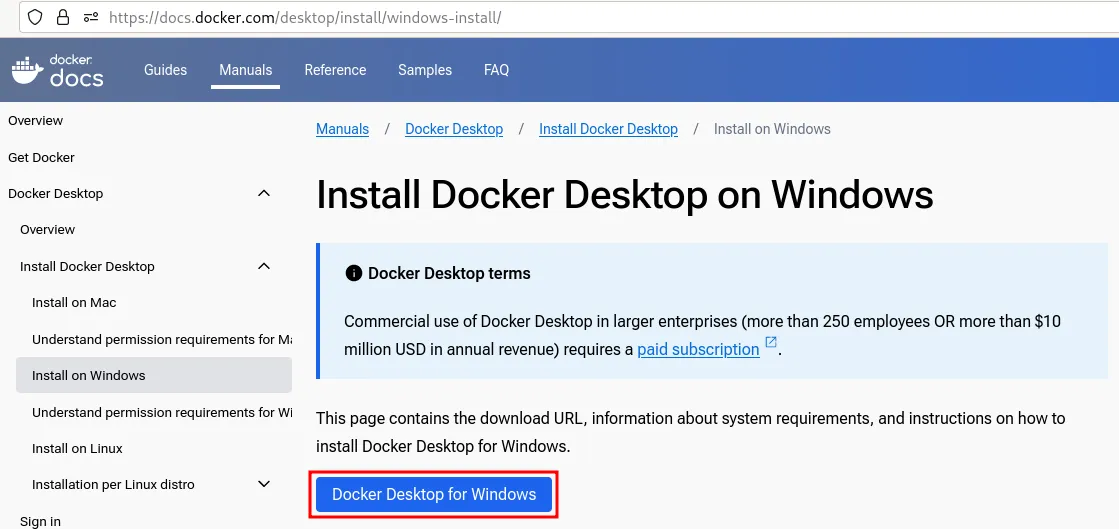The width and height of the screenshot is (1119, 529).
Task: Collapse the Install Docker Desktop sidebar section
Action: [x=264, y=266]
